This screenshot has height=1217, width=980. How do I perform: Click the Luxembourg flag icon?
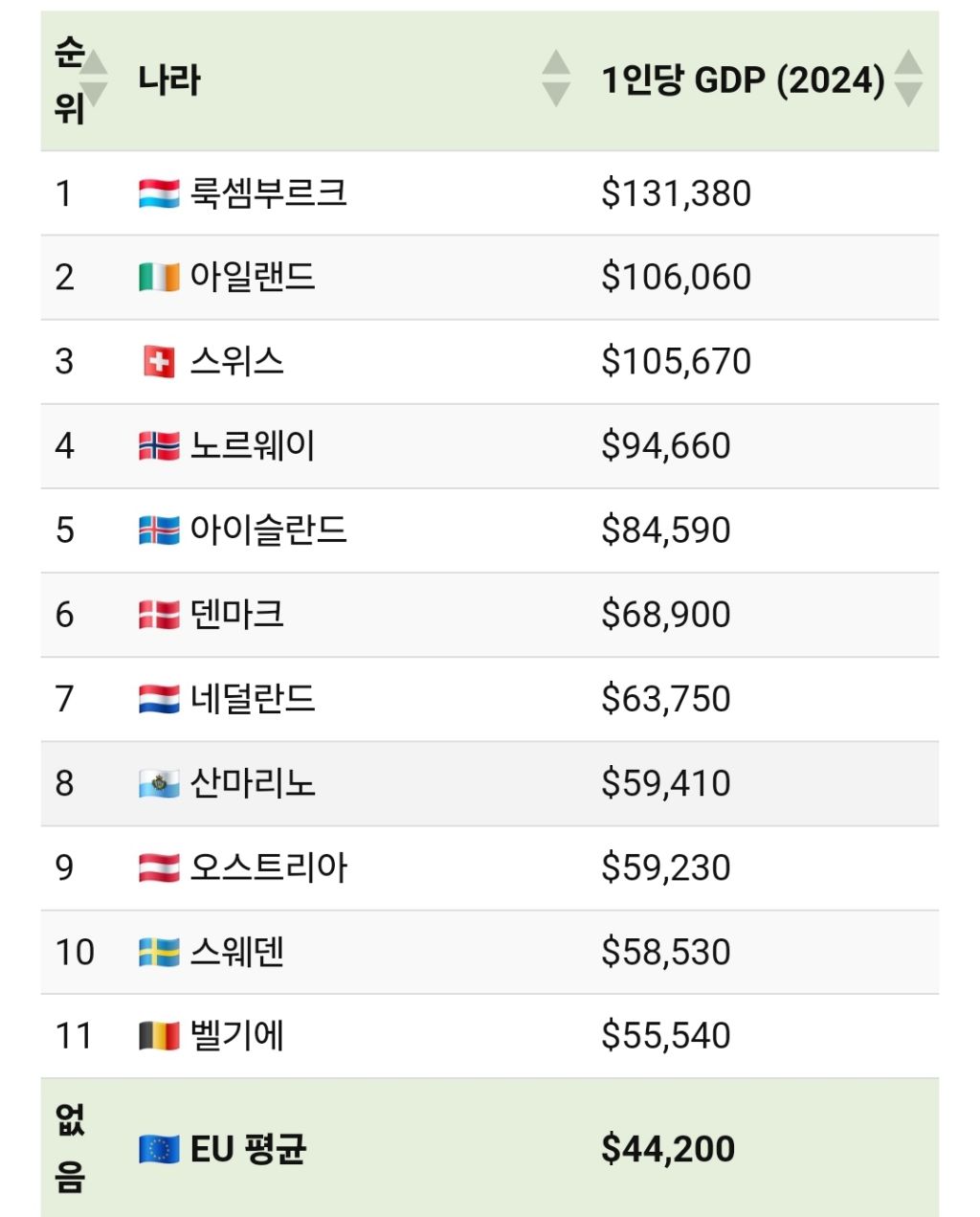[x=159, y=193]
